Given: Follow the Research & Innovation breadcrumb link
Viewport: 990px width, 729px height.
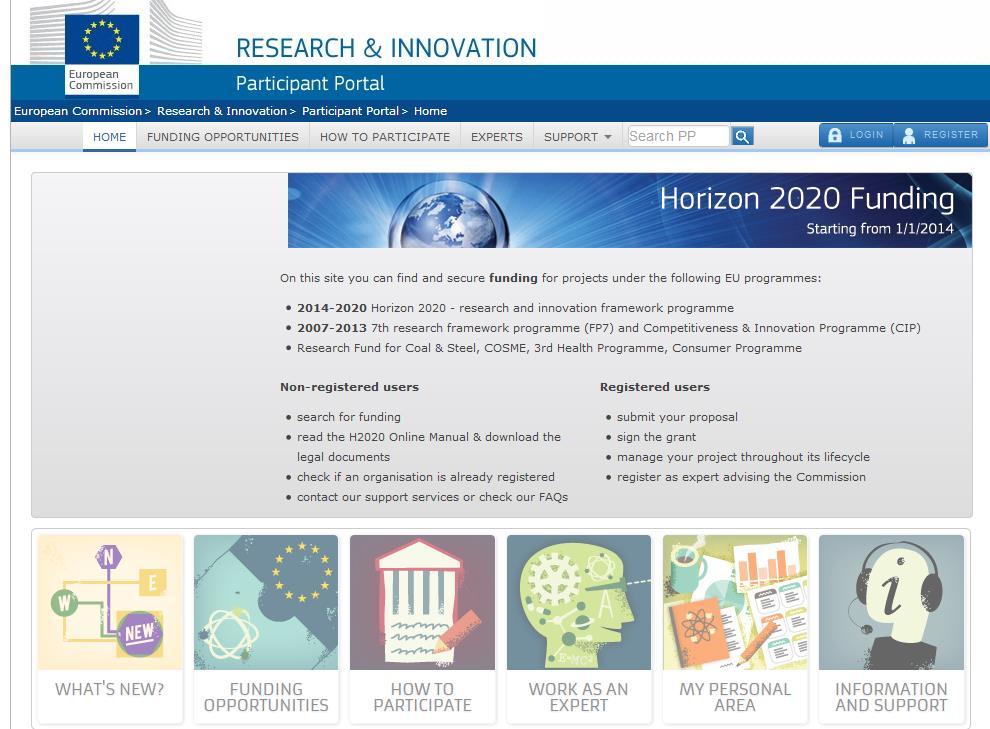Looking at the screenshot, I should tap(222, 111).
